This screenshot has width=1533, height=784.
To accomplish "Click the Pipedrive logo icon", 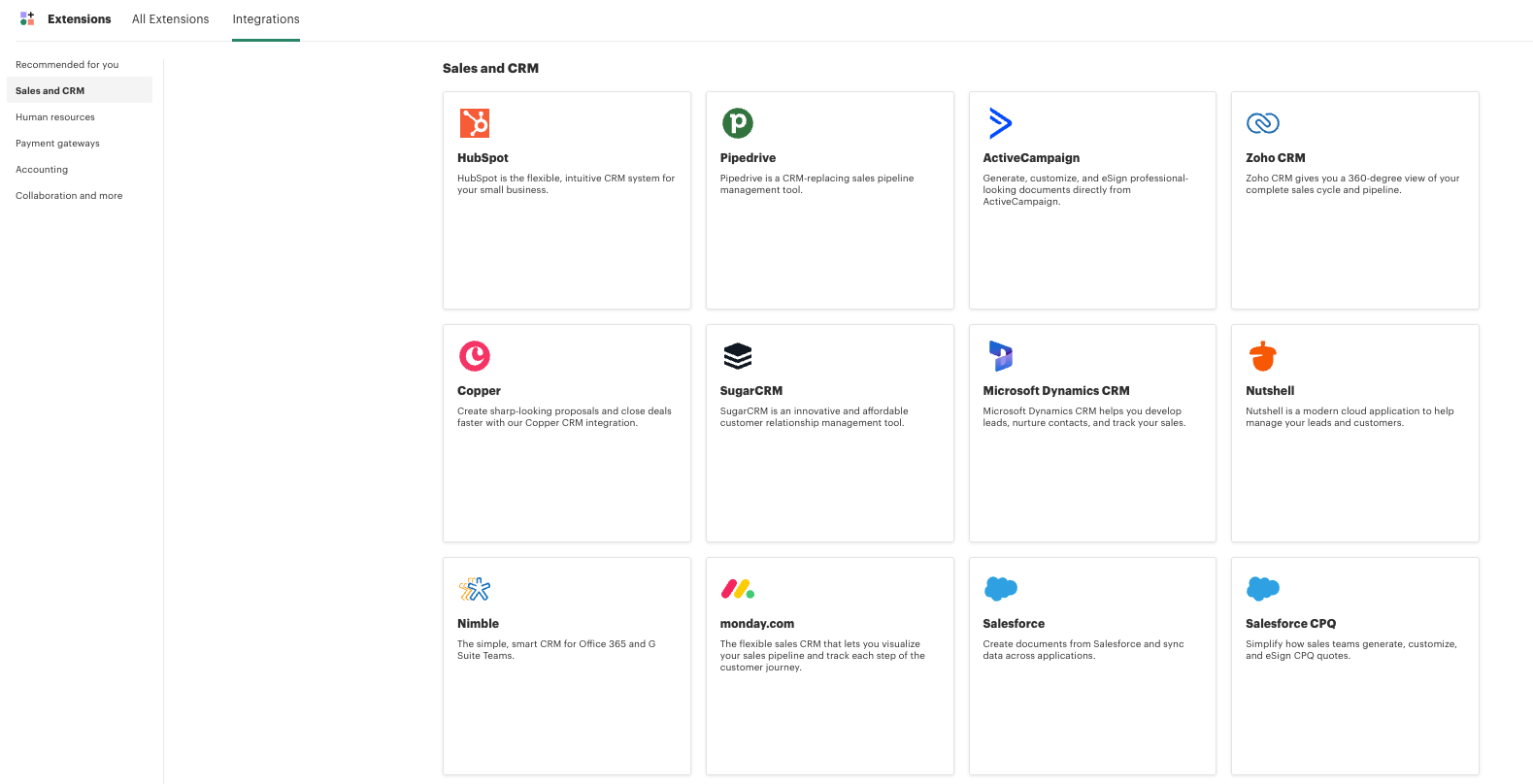I will coord(738,123).
